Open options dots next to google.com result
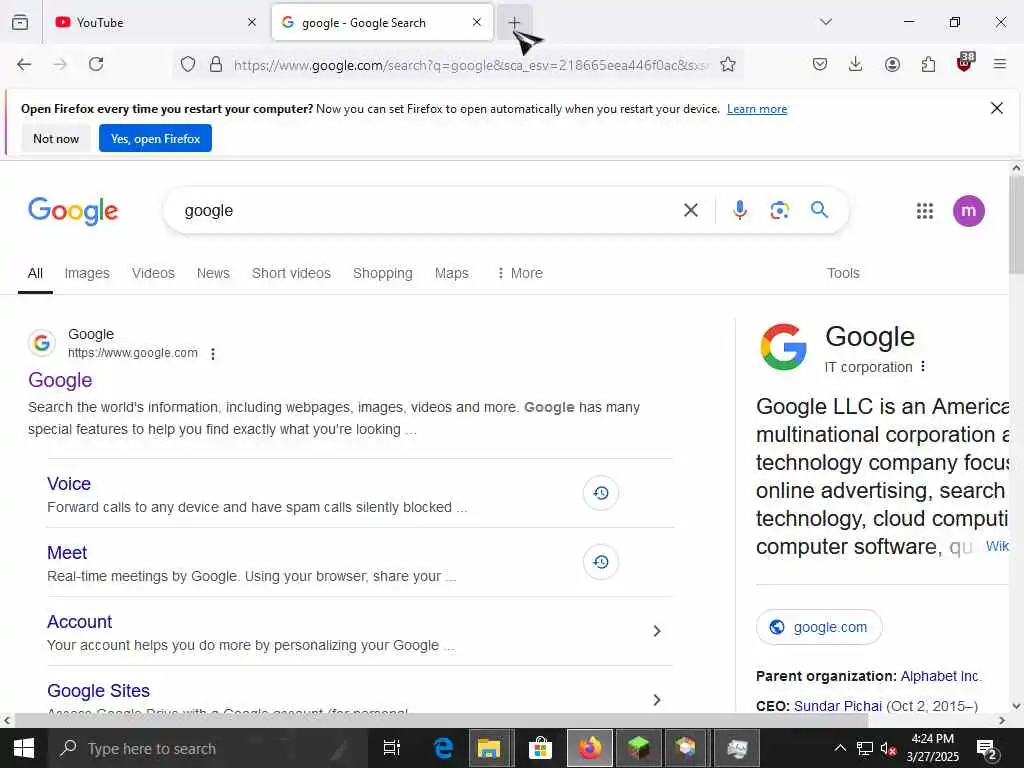 213,354
